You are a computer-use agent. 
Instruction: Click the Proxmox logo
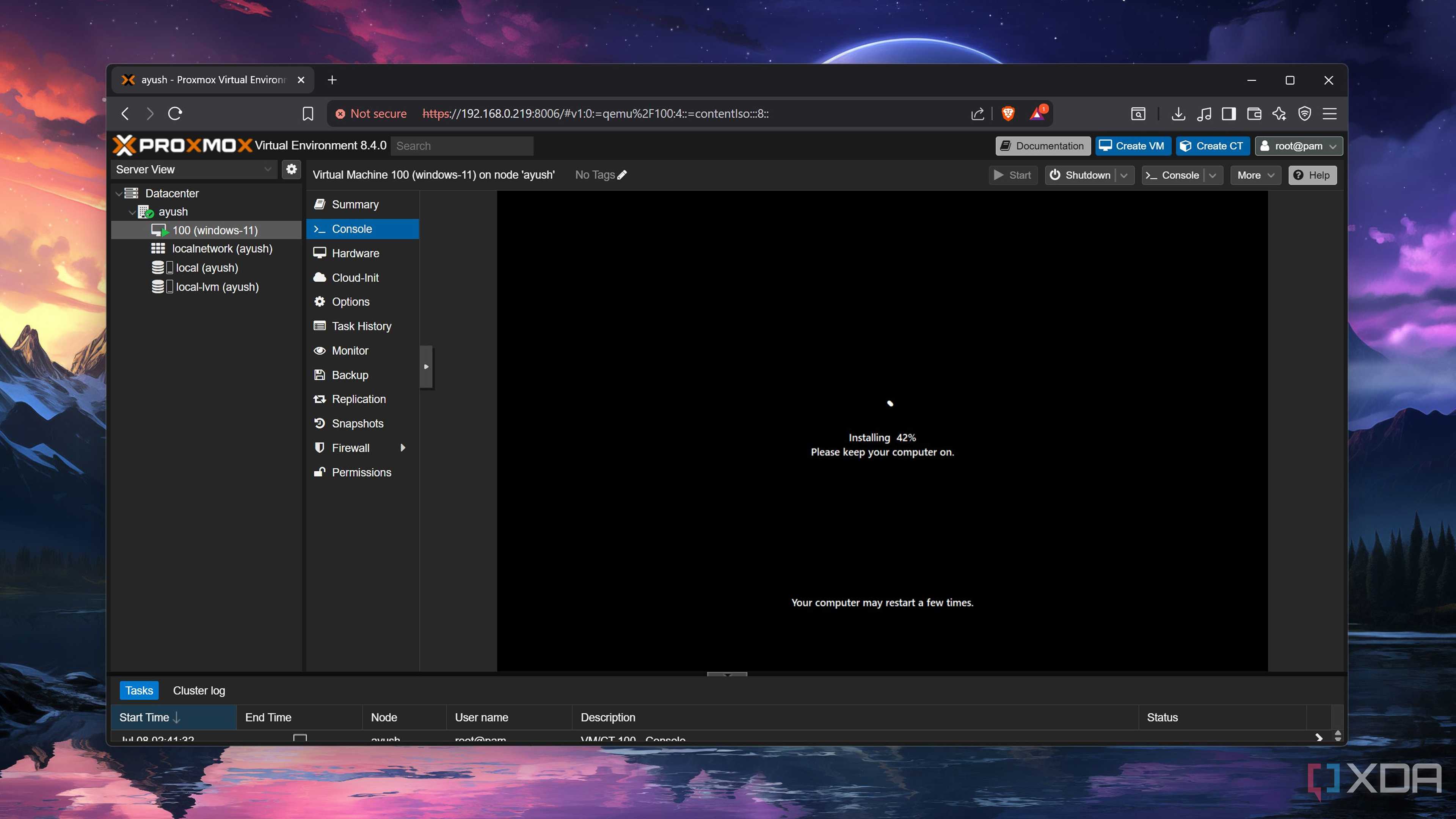182,145
